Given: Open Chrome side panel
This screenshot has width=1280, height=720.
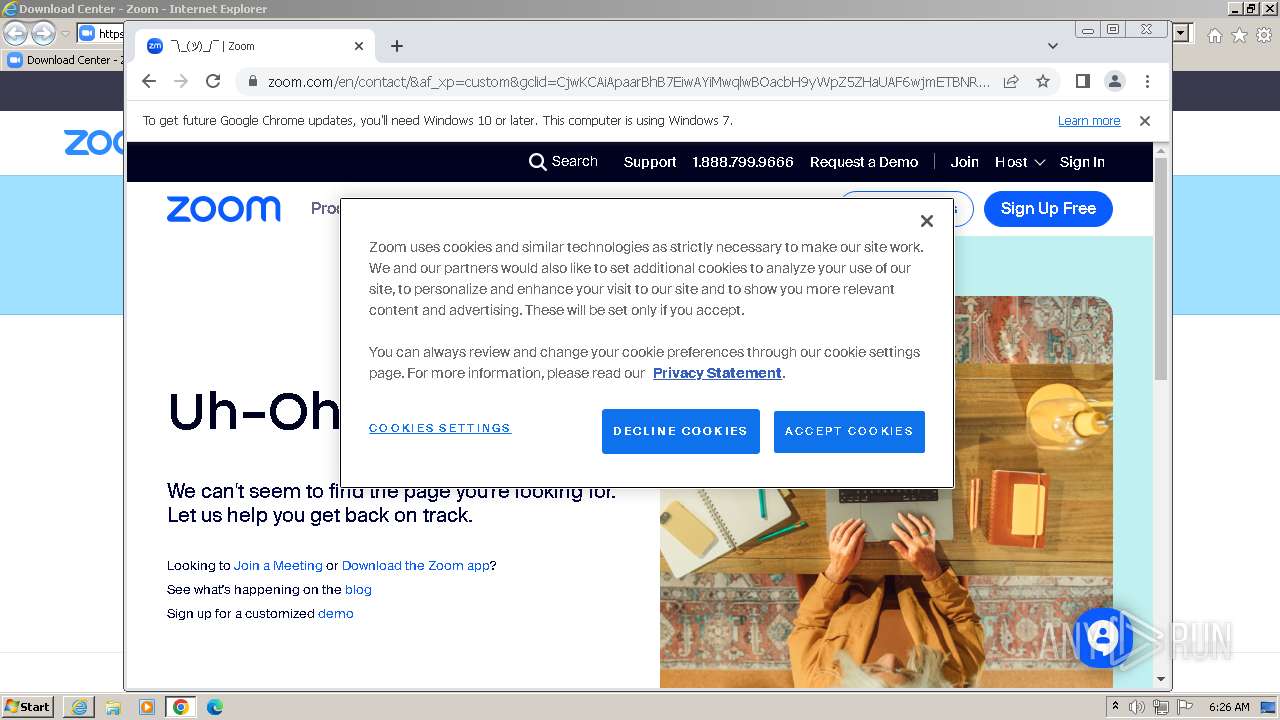Looking at the screenshot, I should click(1083, 81).
